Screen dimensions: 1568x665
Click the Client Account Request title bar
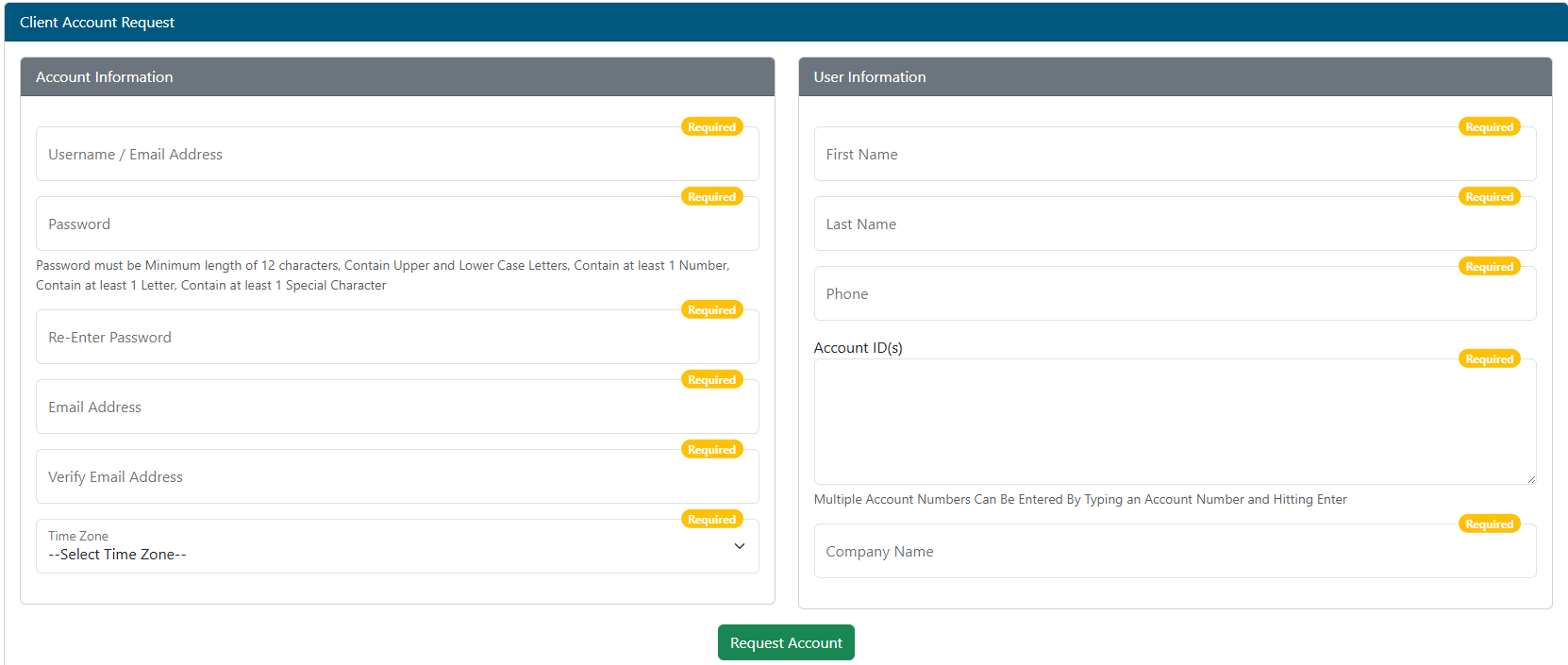[x=784, y=23]
